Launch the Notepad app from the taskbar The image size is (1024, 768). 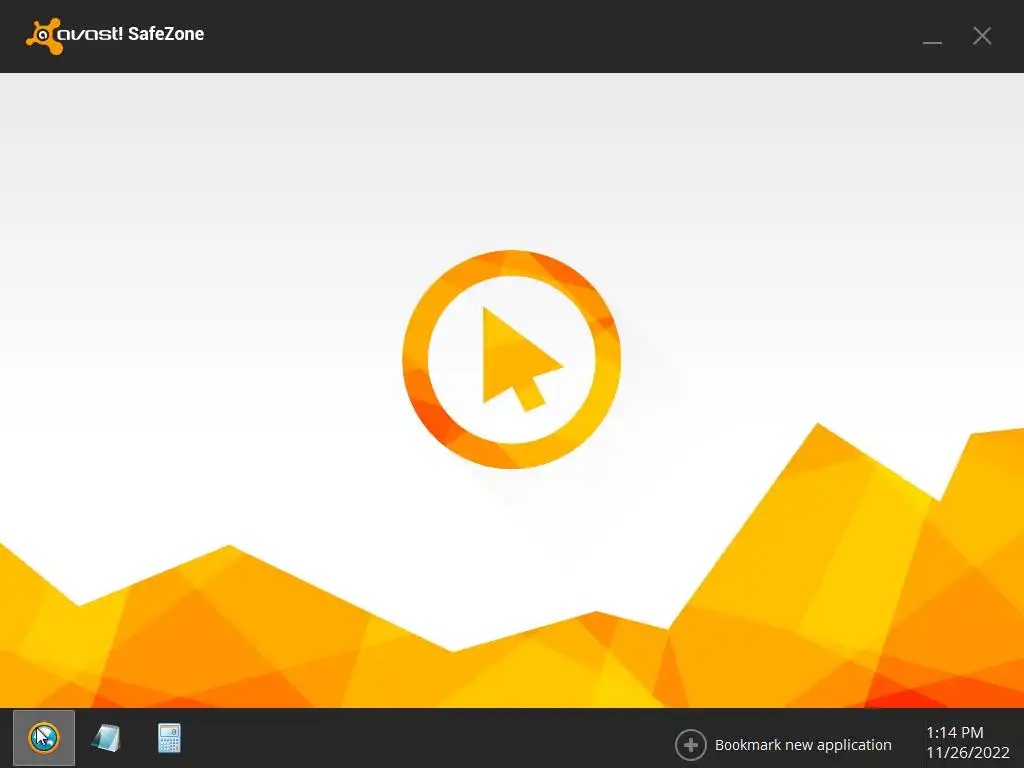(106, 739)
